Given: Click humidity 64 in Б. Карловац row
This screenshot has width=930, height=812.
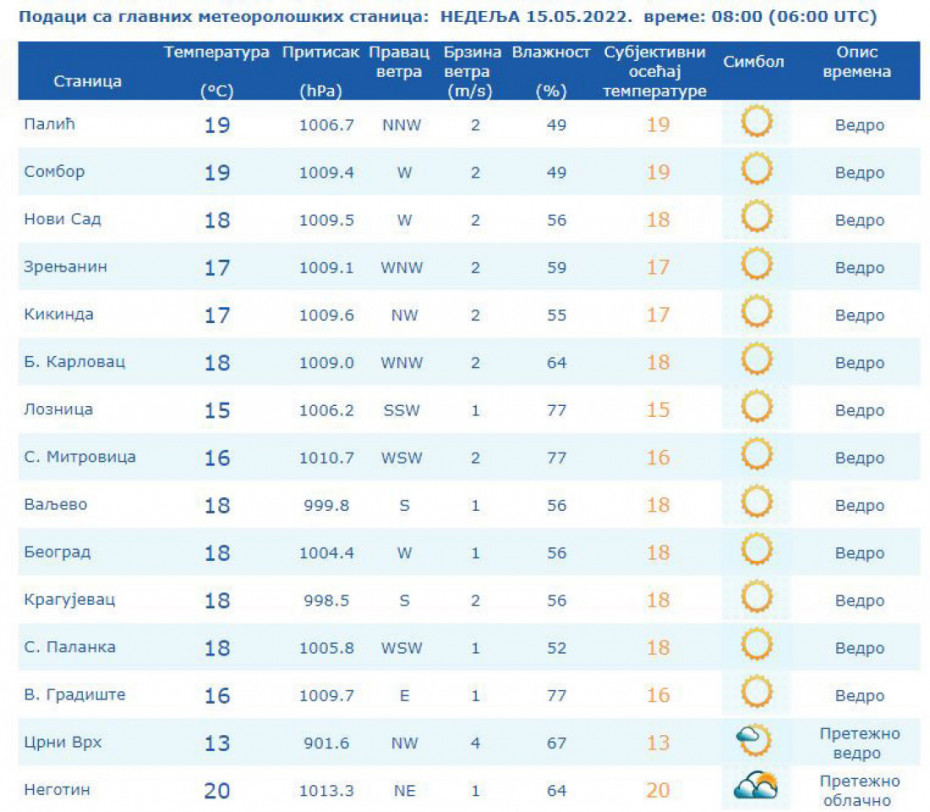Looking at the screenshot, I should coord(557,363).
